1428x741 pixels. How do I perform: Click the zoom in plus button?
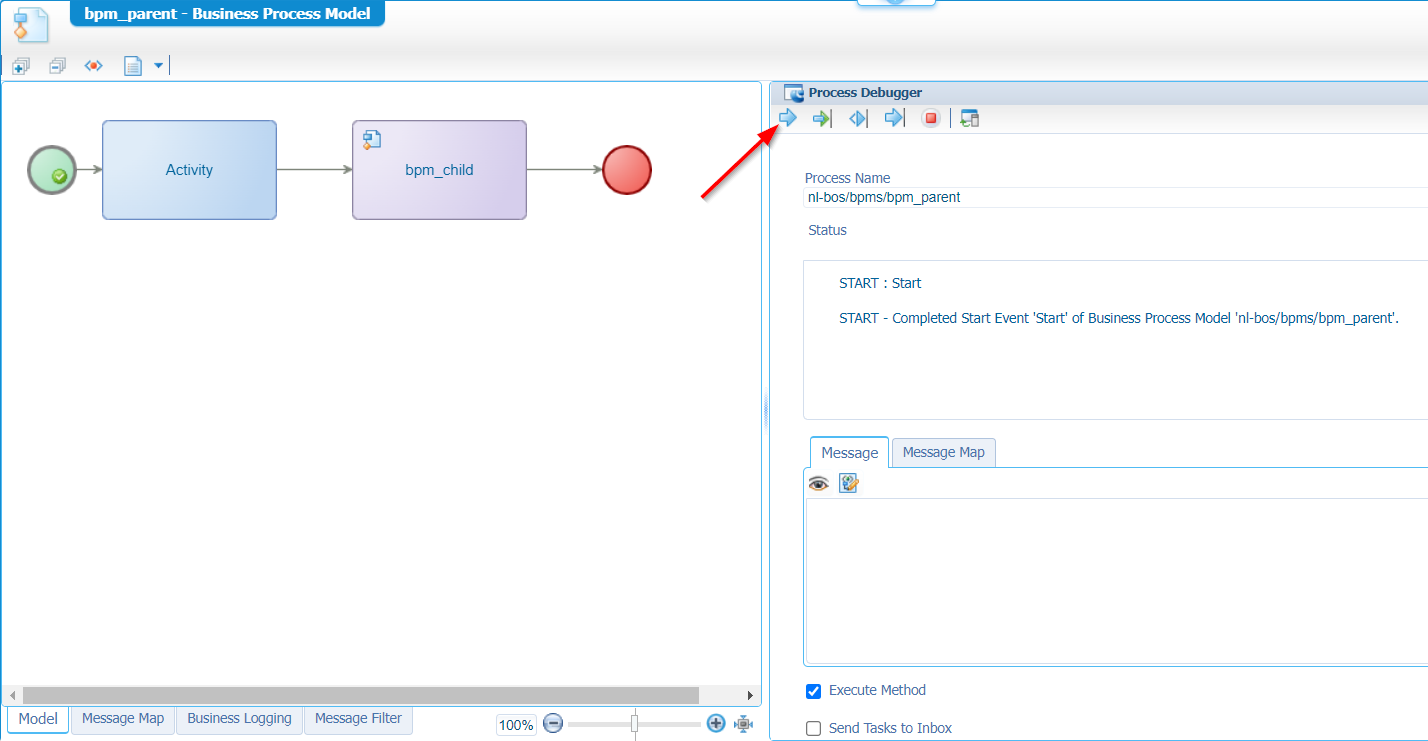pos(716,724)
